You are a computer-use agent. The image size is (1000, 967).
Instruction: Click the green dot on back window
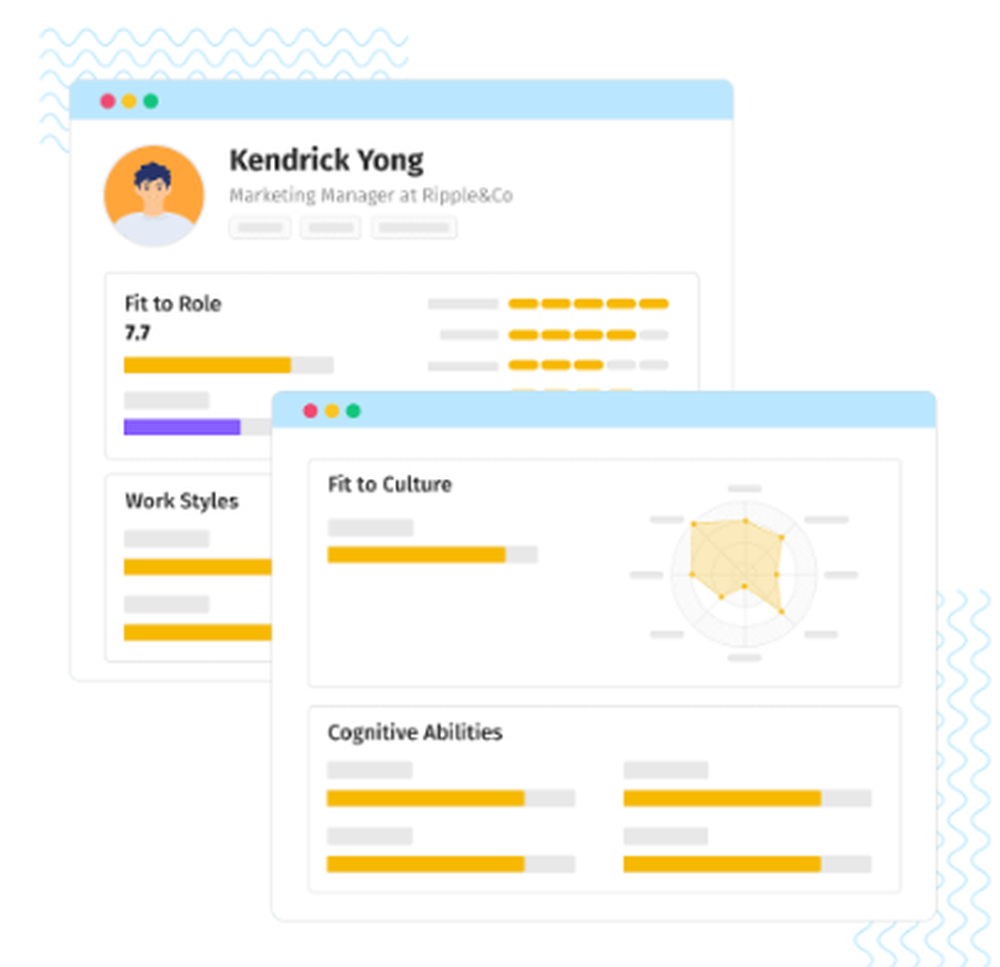[151, 101]
